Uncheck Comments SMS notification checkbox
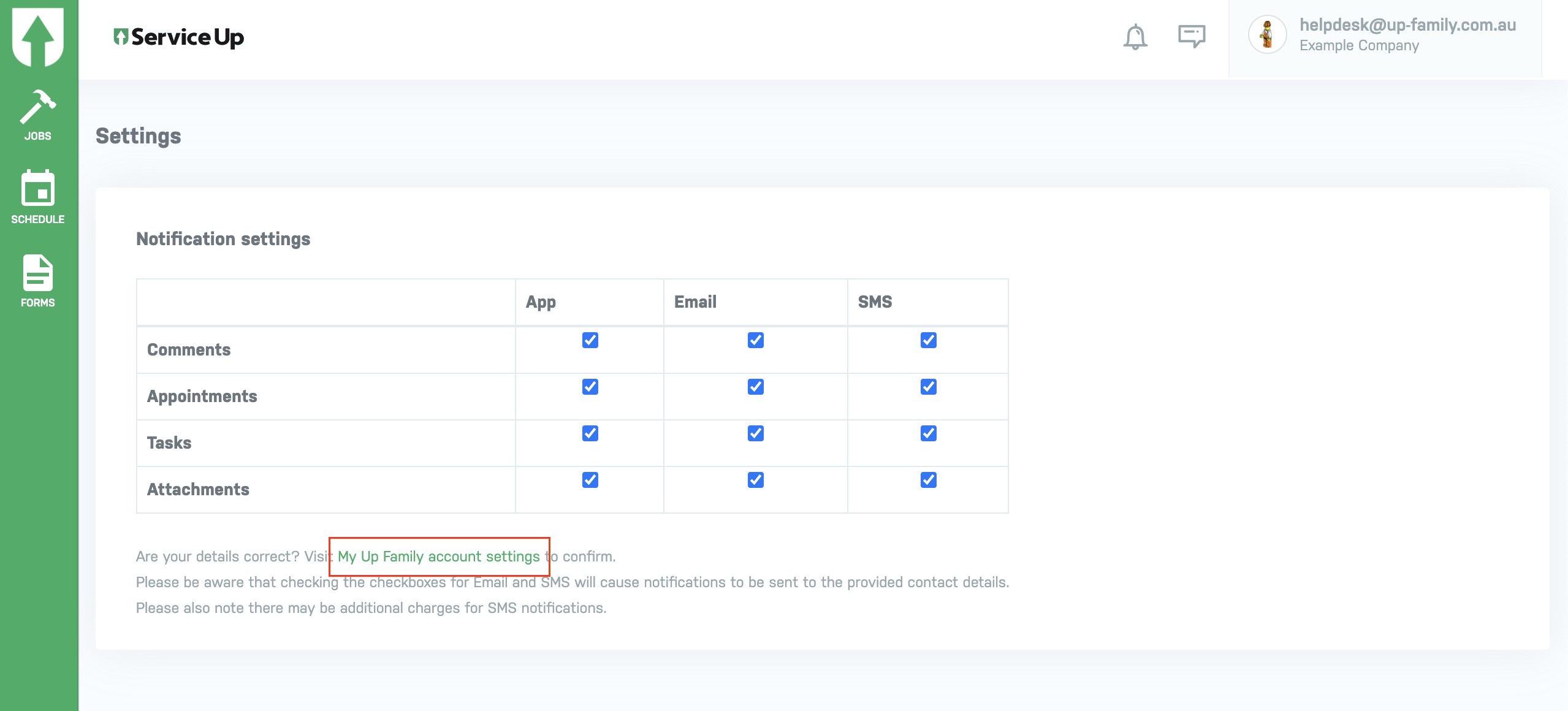The height and width of the screenshot is (711, 1568). coord(928,340)
